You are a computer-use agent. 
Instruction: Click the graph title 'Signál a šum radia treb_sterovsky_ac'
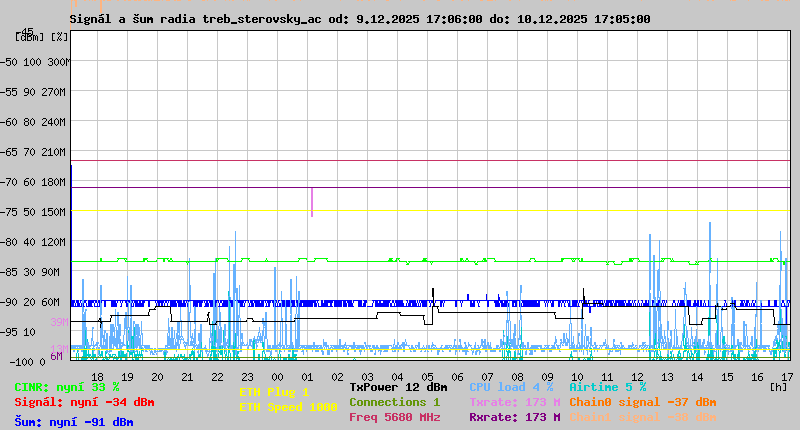coord(195,19)
